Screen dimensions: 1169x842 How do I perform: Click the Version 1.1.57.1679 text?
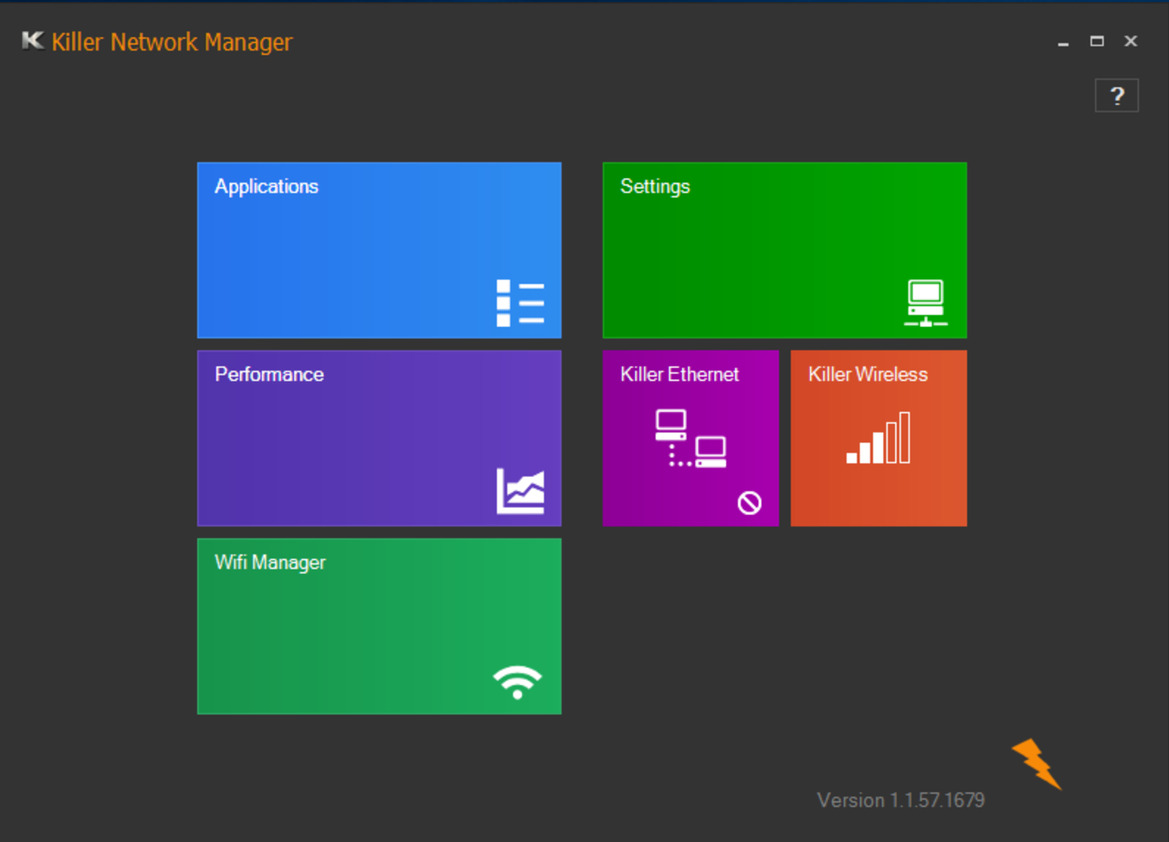click(901, 800)
